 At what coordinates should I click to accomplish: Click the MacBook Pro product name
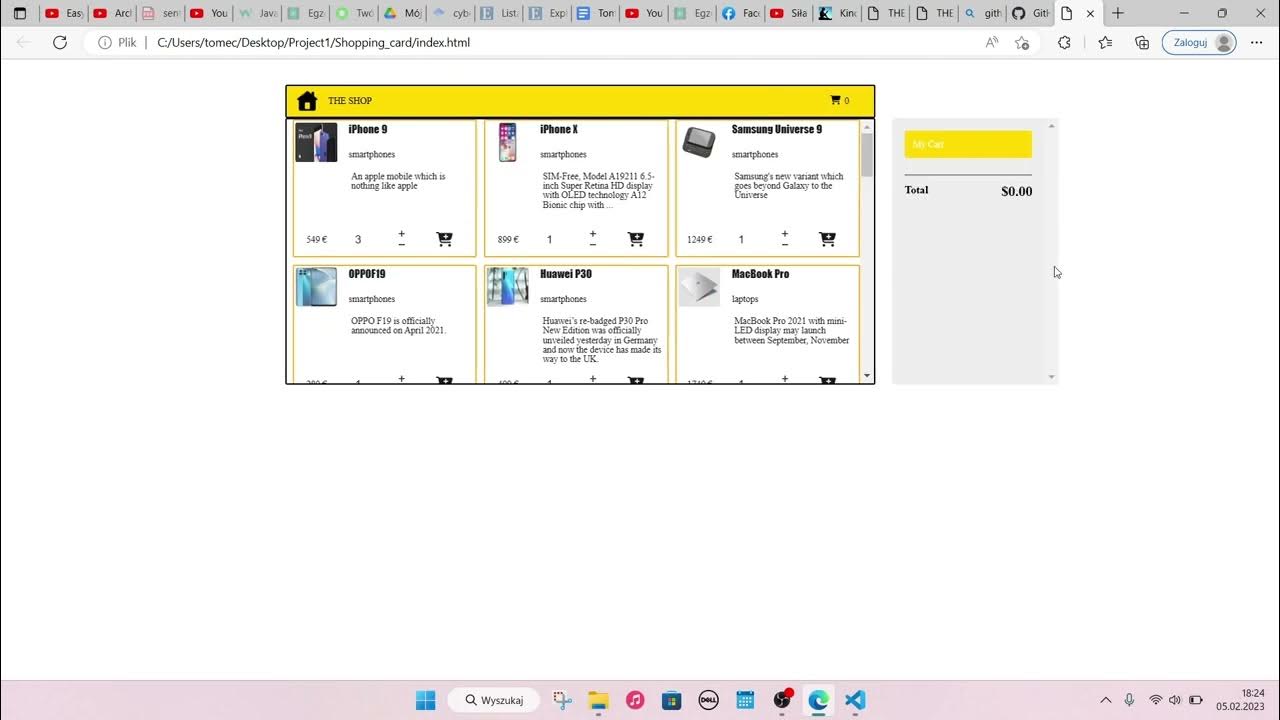click(760, 274)
